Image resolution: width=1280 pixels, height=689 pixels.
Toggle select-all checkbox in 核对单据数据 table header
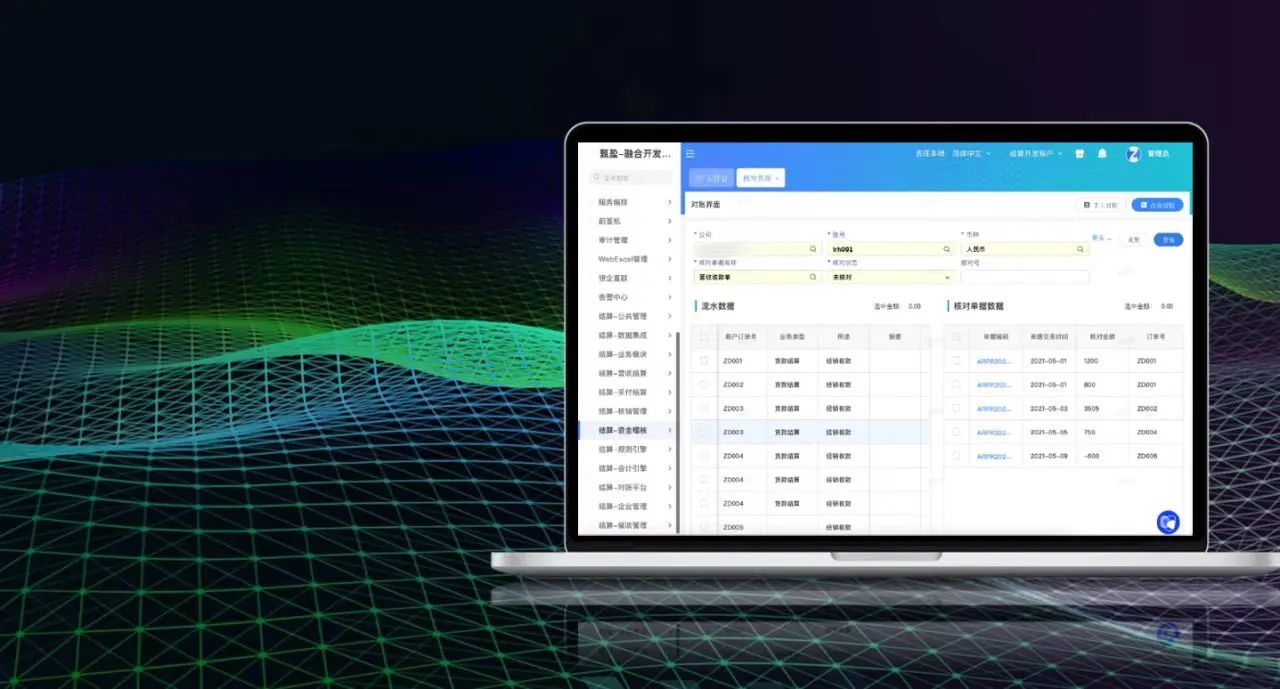957,337
